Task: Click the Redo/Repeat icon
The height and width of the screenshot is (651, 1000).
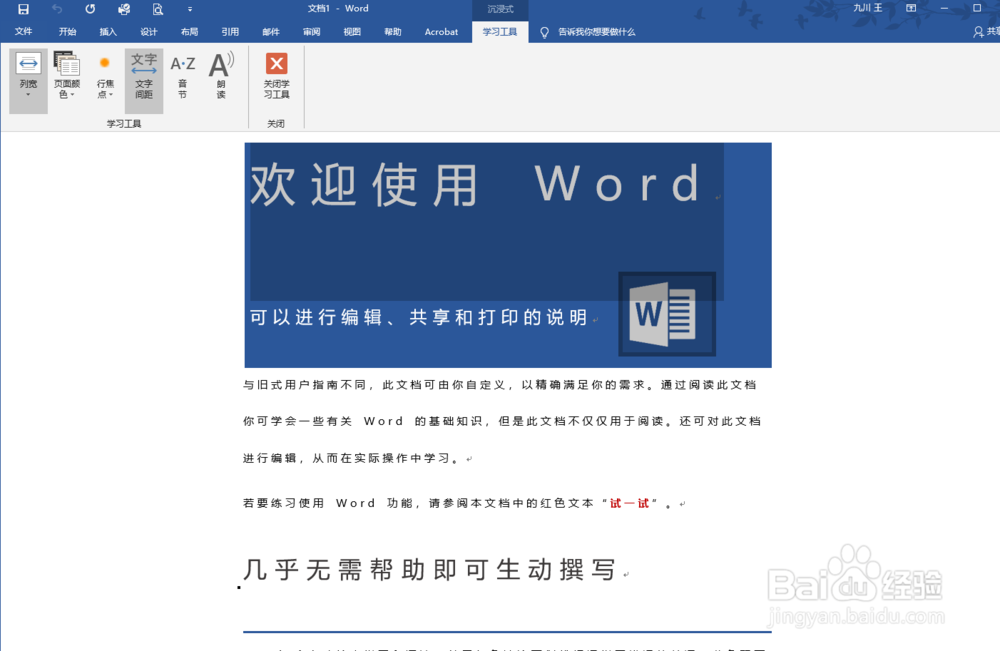Action: point(90,9)
